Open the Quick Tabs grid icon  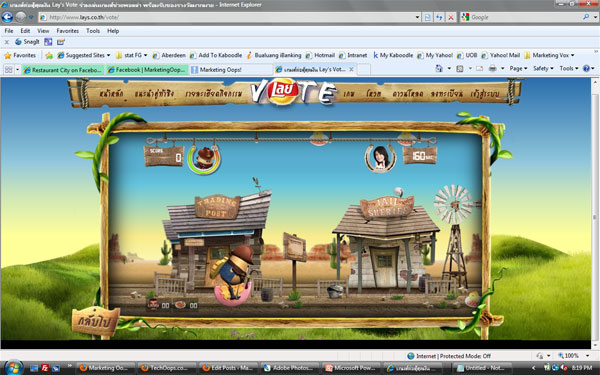click(x=8, y=70)
